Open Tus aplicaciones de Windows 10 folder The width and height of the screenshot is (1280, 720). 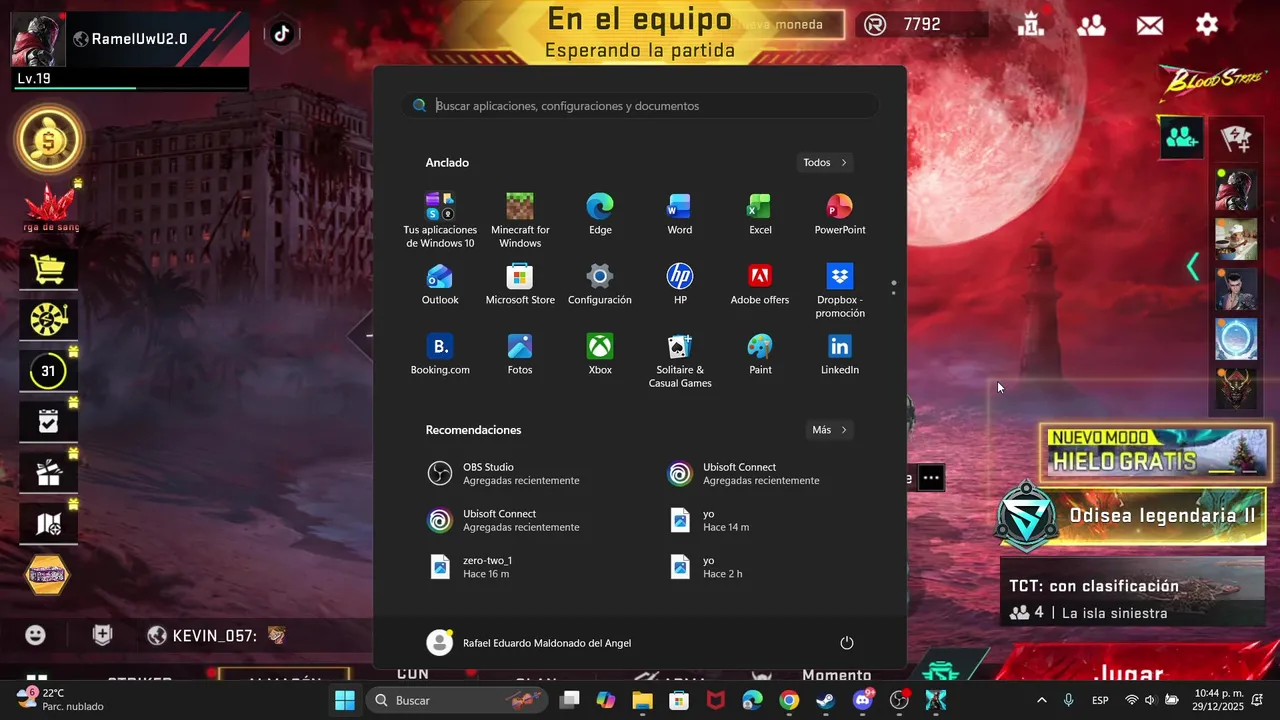pos(440,220)
